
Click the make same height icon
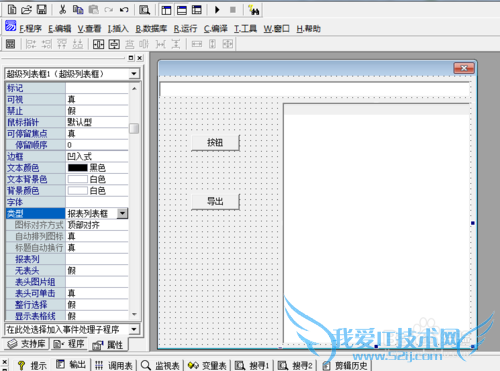212,44
